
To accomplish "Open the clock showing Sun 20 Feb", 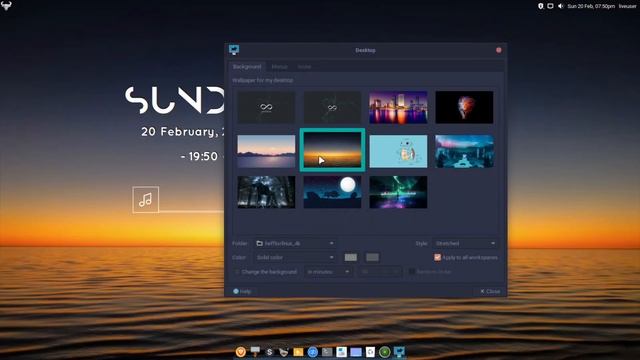I will [591, 6].
